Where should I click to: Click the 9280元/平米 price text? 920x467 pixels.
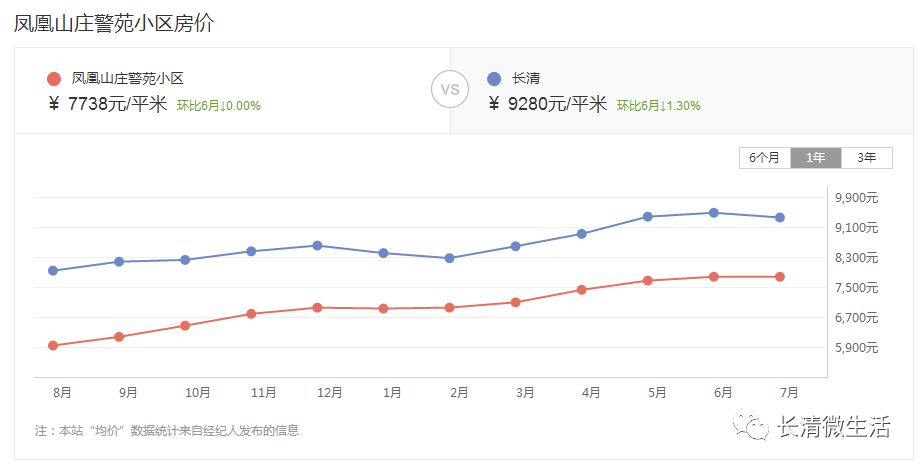557,104
